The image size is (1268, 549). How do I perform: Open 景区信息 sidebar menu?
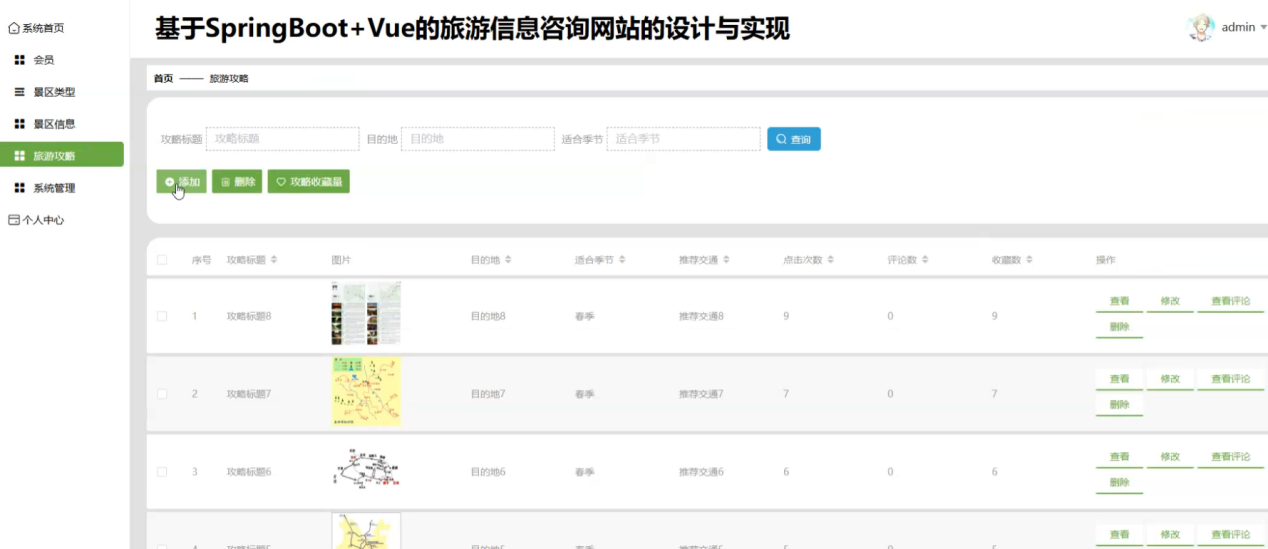click(62, 124)
